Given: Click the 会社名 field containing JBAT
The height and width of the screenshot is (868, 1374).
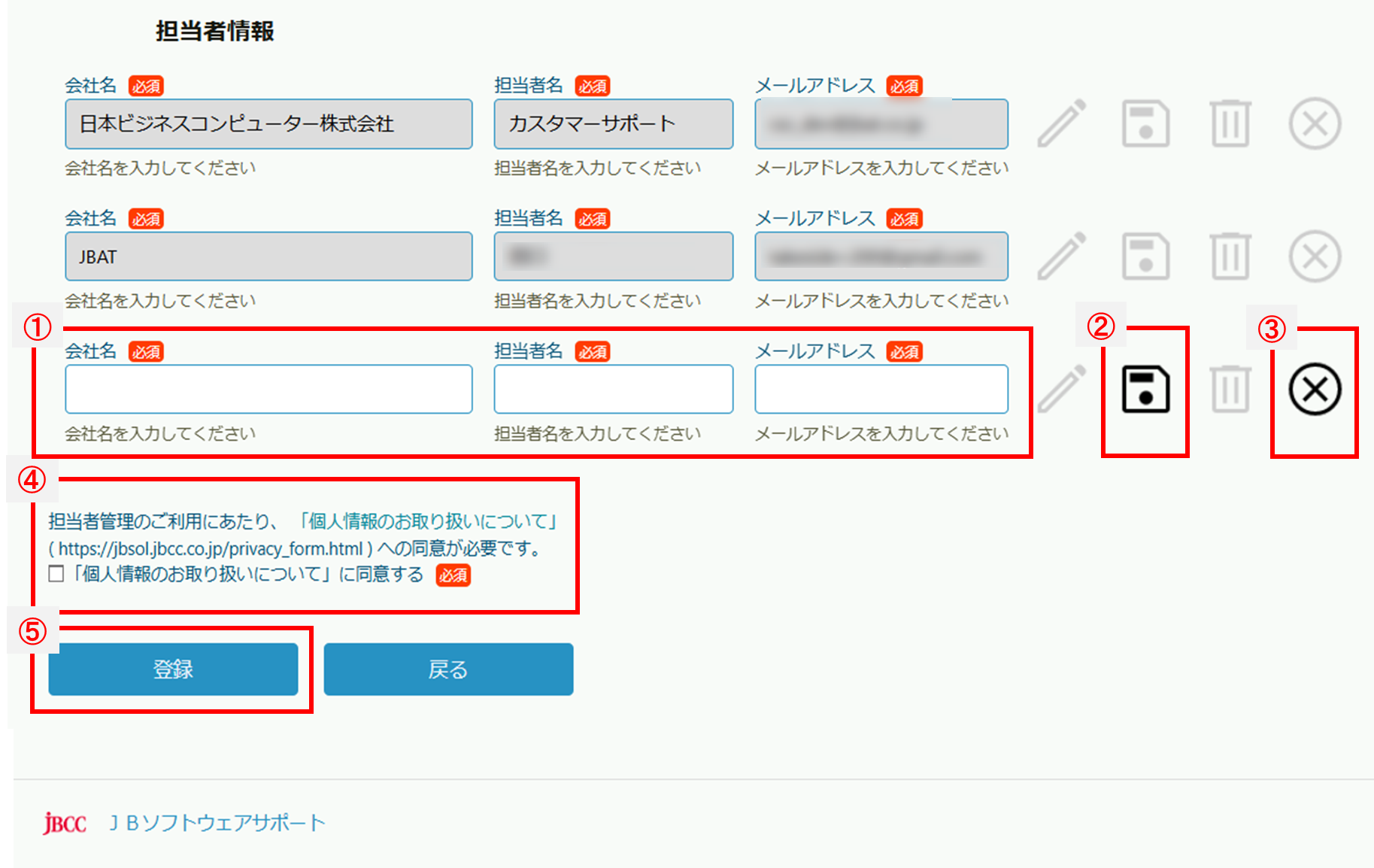Looking at the screenshot, I should (268, 256).
